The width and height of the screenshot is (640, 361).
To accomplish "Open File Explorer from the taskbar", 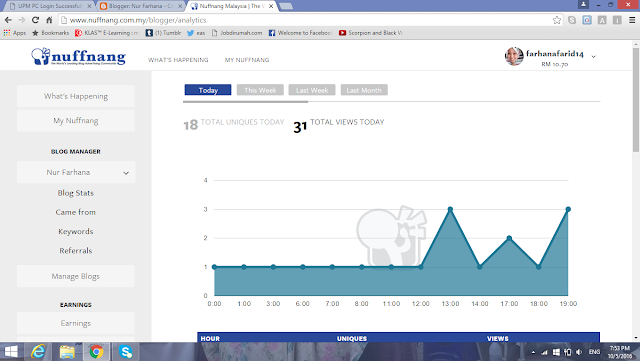I will click(x=67, y=352).
